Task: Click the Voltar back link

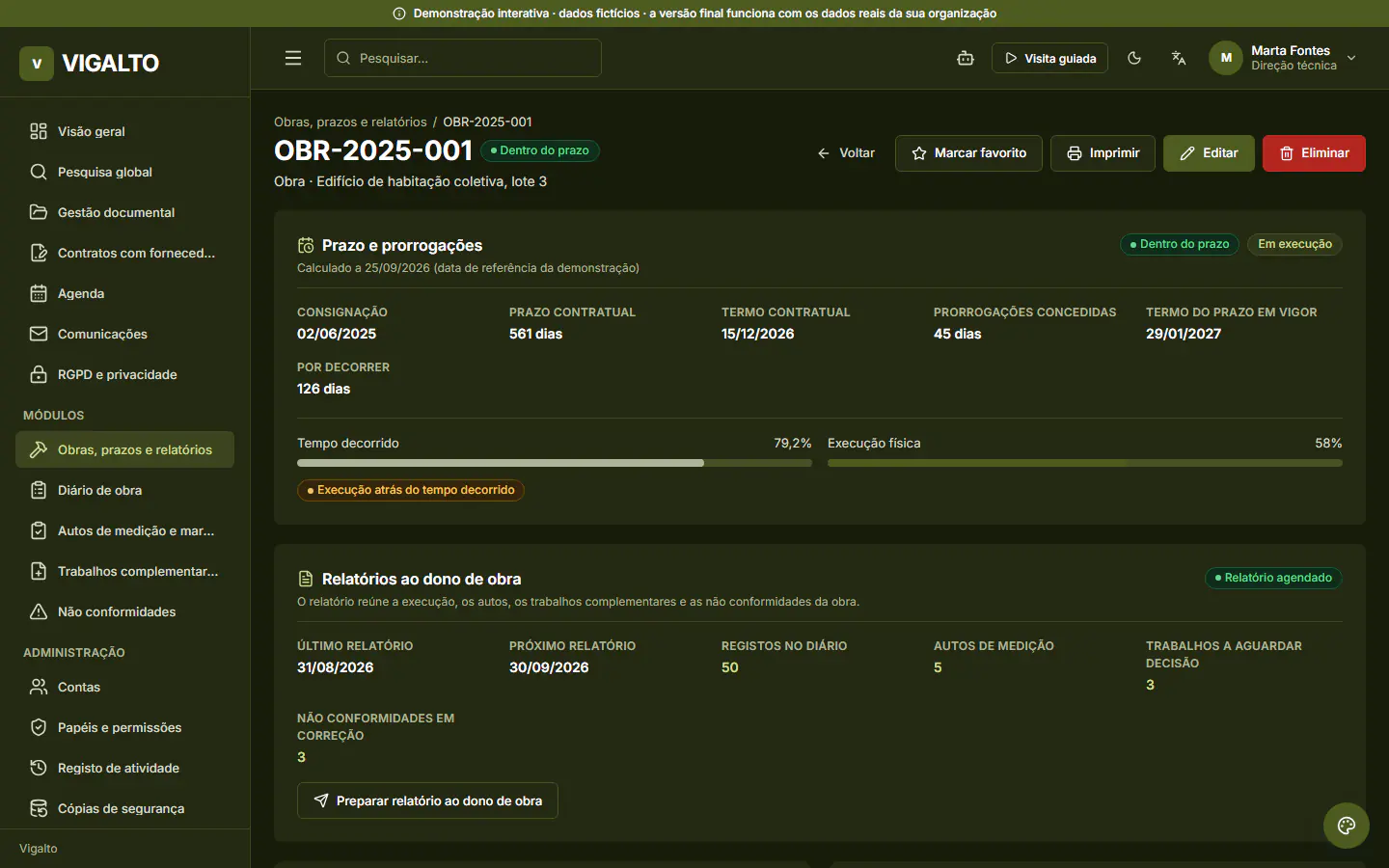Action: tap(846, 153)
